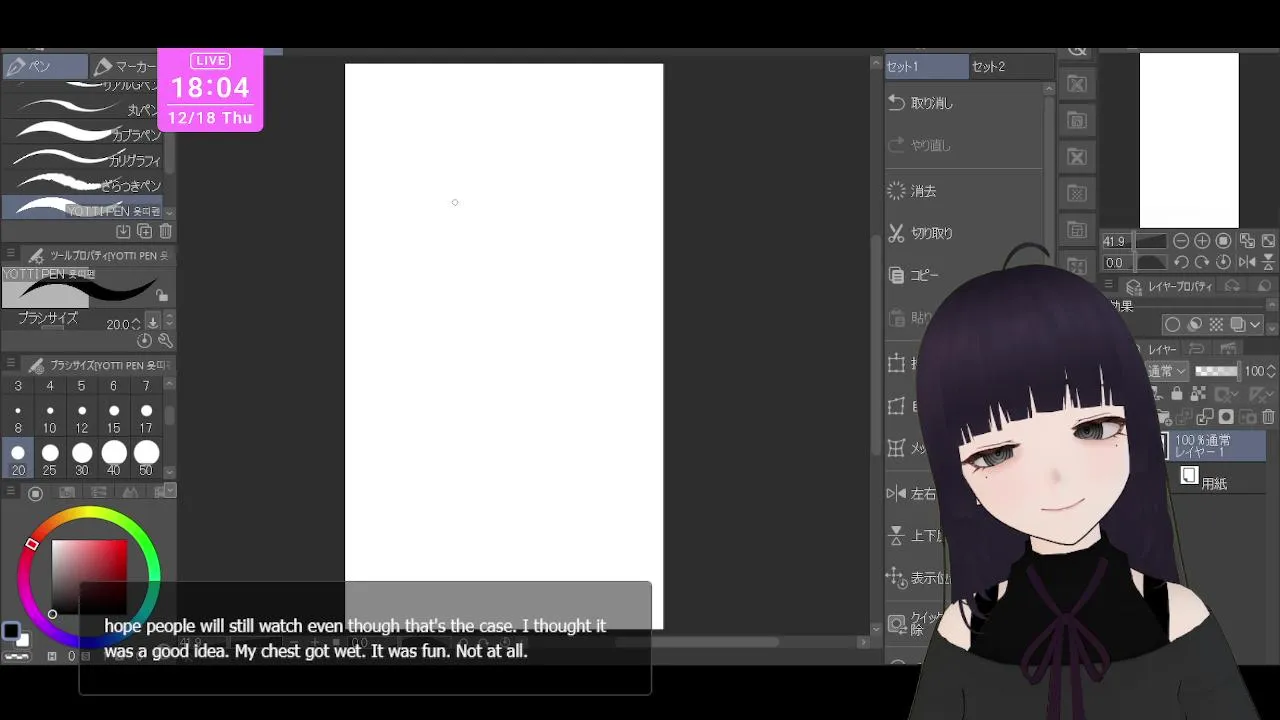The image size is (1280, 720).
Task: Adjust the layer opacity slider
Action: tap(1216, 371)
